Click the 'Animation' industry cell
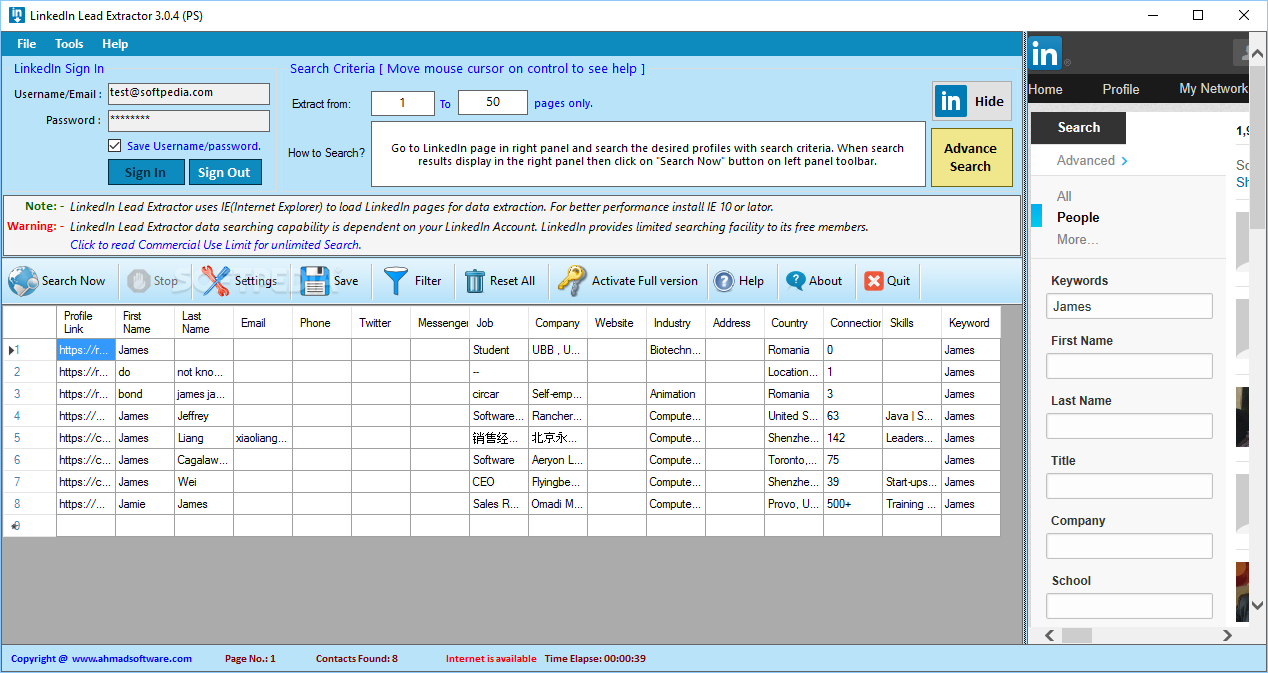Screen dimensions: 1268x673 [x=676, y=394]
